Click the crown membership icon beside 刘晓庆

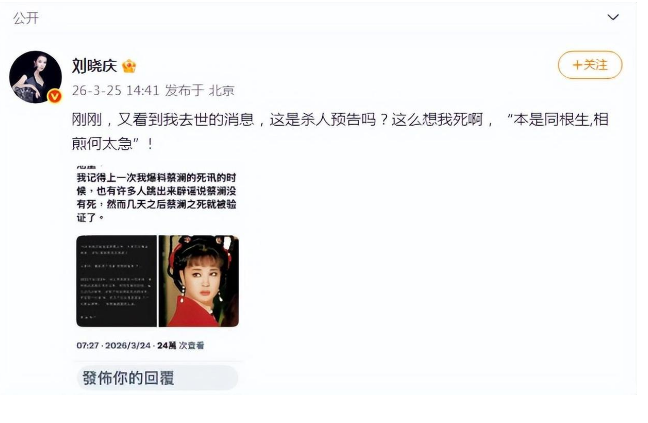(x=129, y=66)
